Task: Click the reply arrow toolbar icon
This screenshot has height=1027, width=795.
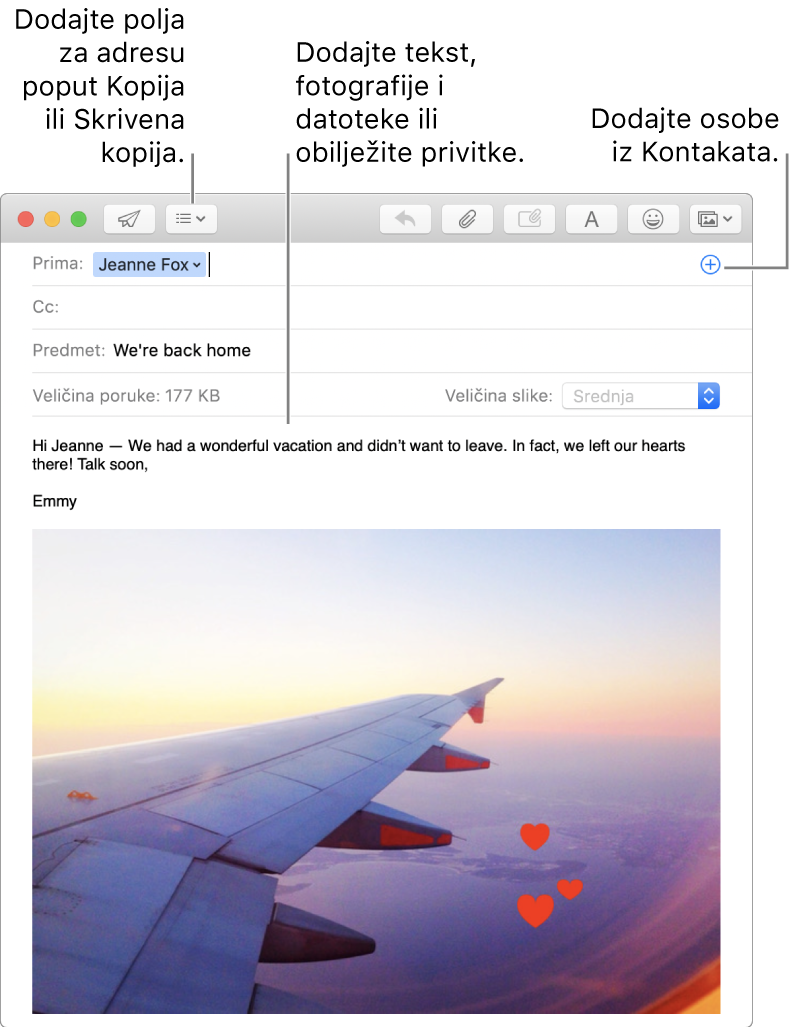Action: 405,219
